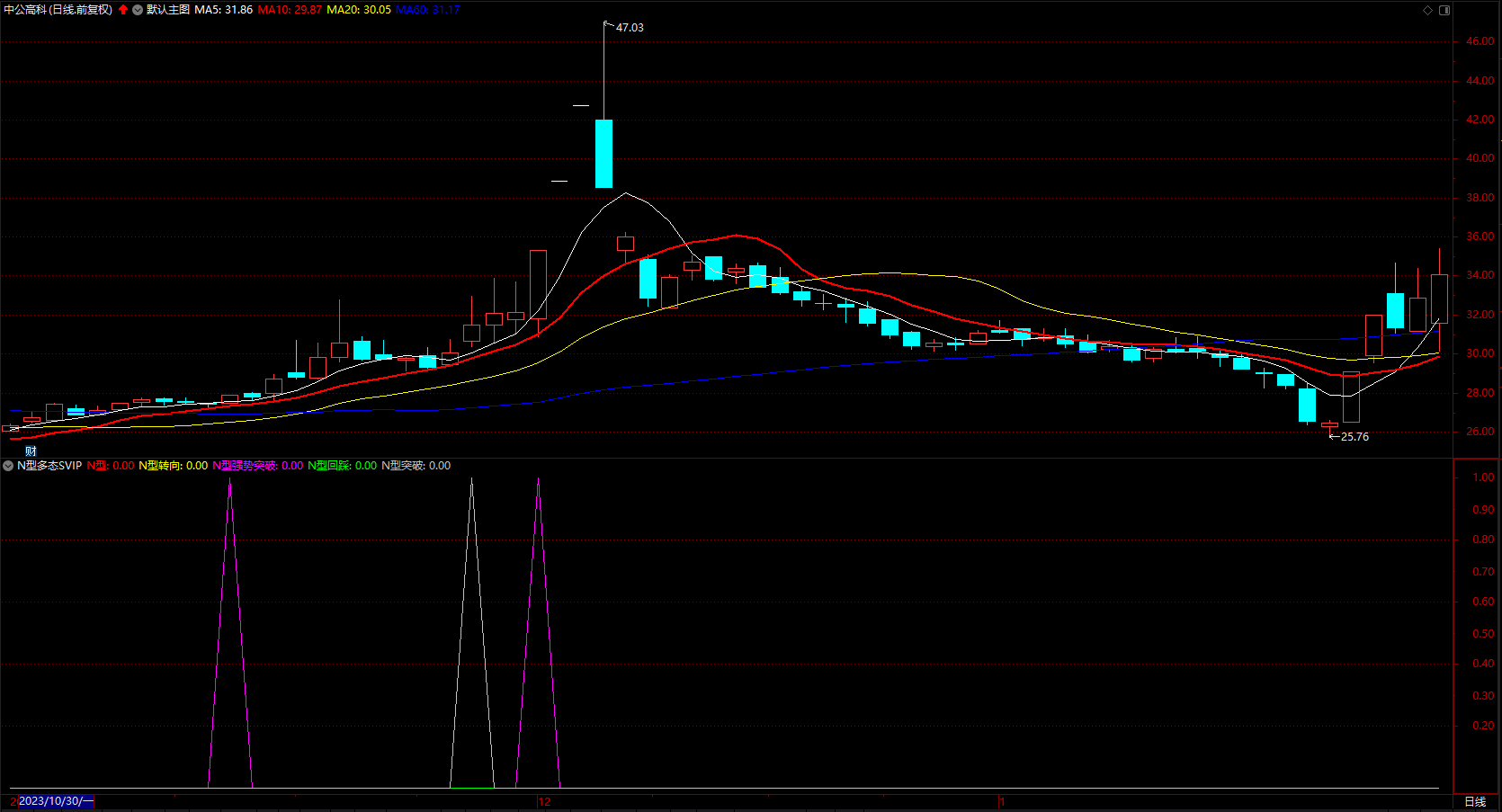Image resolution: width=1502 pixels, height=812 pixels.
Task: Click the hollow red candle above 25.76
Action: tap(1351, 397)
